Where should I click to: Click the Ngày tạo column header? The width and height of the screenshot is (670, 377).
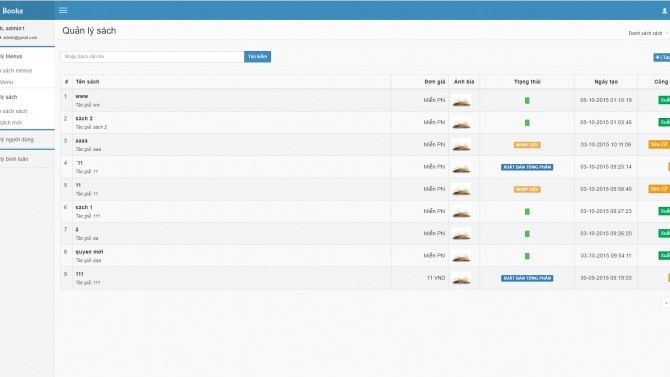606,82
